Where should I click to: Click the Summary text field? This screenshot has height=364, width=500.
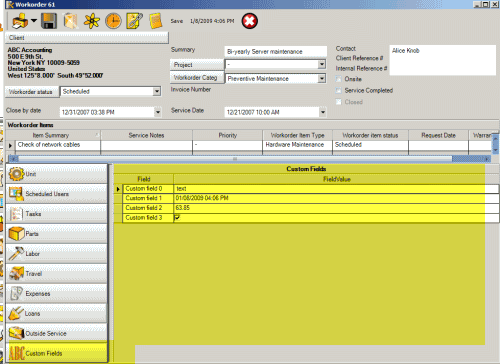coord(275,52)
